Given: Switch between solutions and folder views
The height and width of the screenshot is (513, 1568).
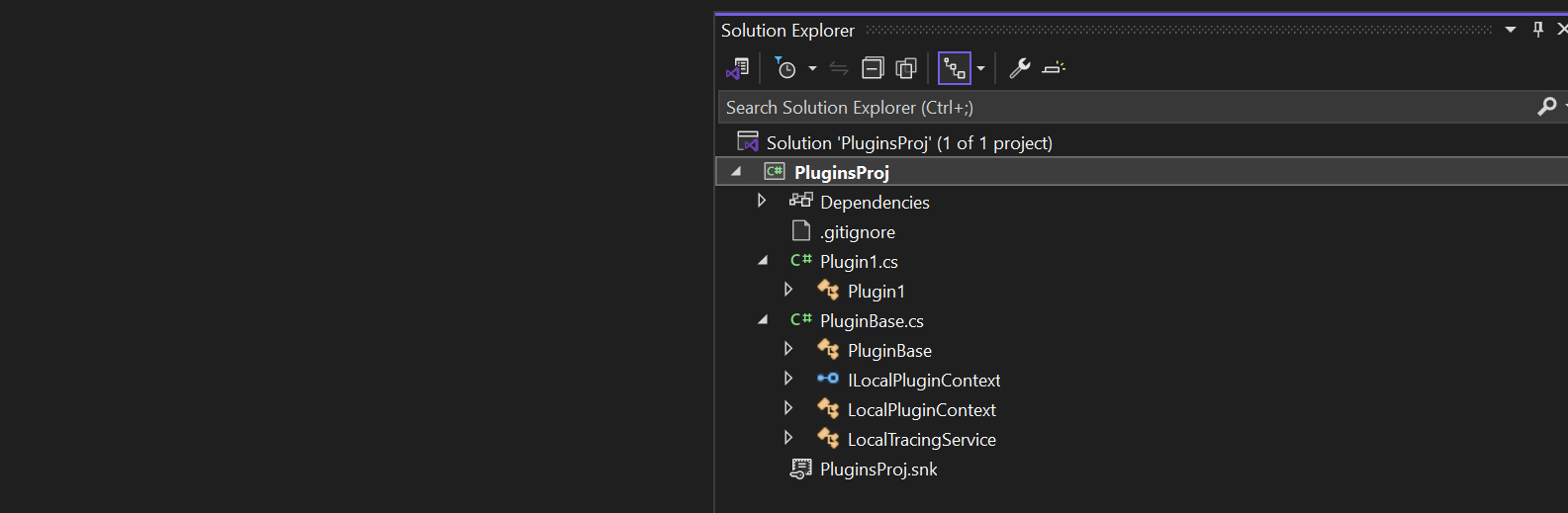Looking at the screenshot, I should 737,68.
